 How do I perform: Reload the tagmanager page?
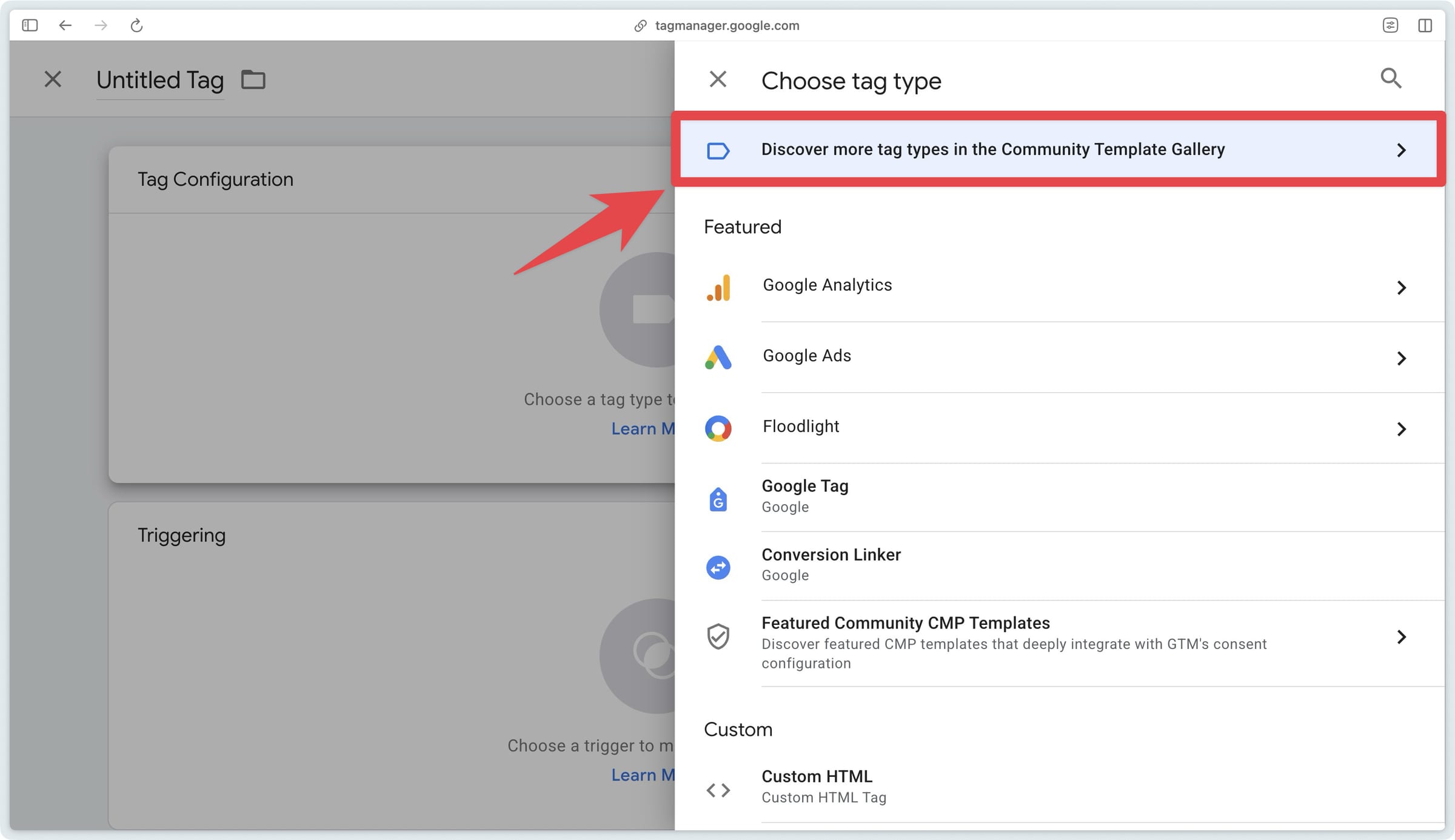136,25
